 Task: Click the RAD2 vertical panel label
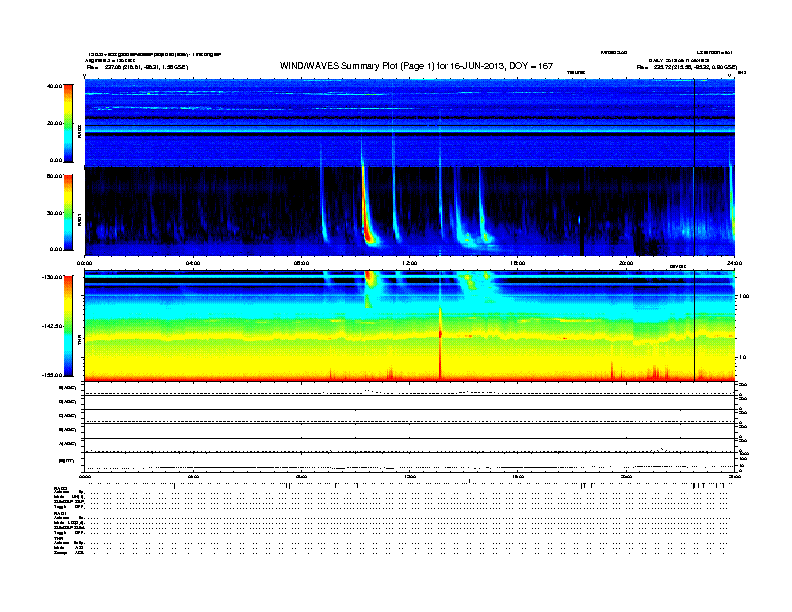pyautogui.click(x=79, y=131)
